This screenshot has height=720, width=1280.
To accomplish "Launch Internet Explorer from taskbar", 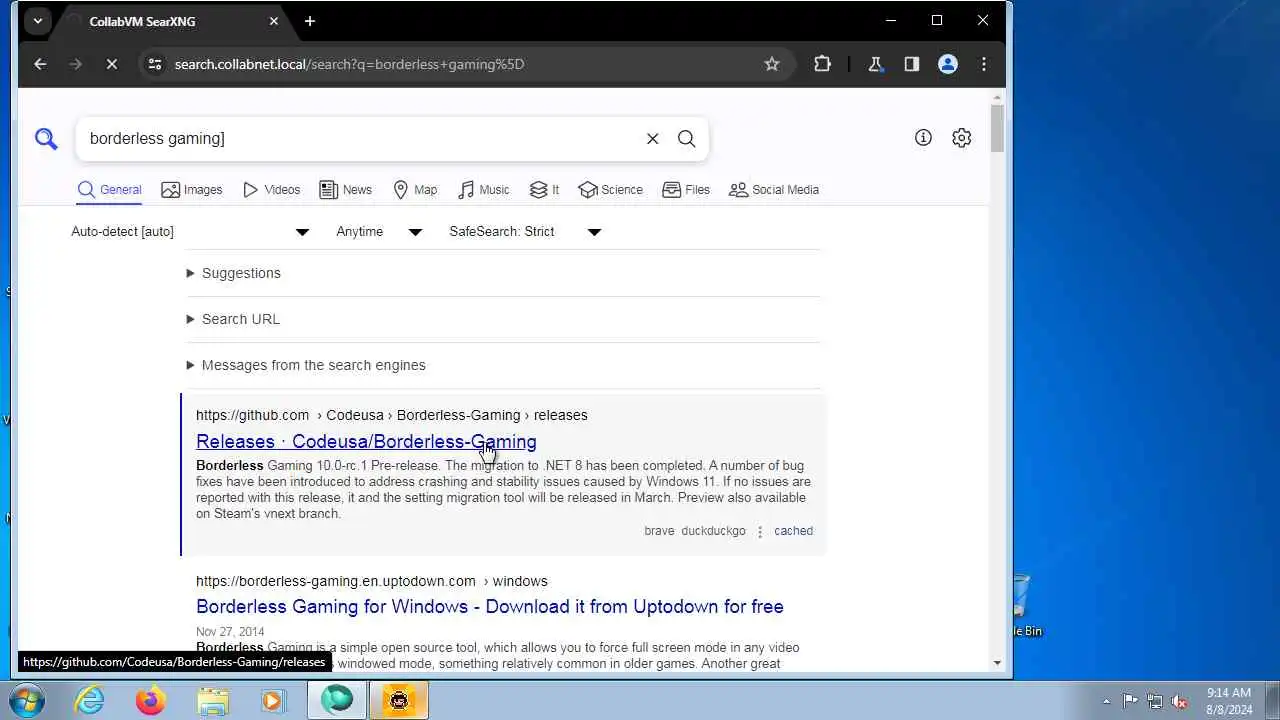I will [89, 700].
